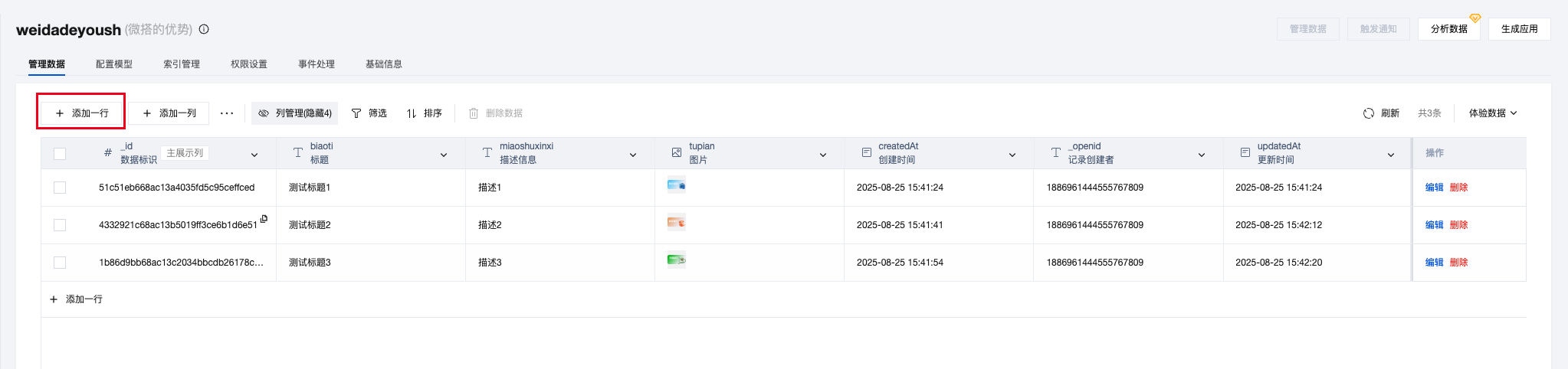The height and width of the screenshot is (369, 1568).
Task: Open the image thumbnail in first row
Action: point(676,184)
